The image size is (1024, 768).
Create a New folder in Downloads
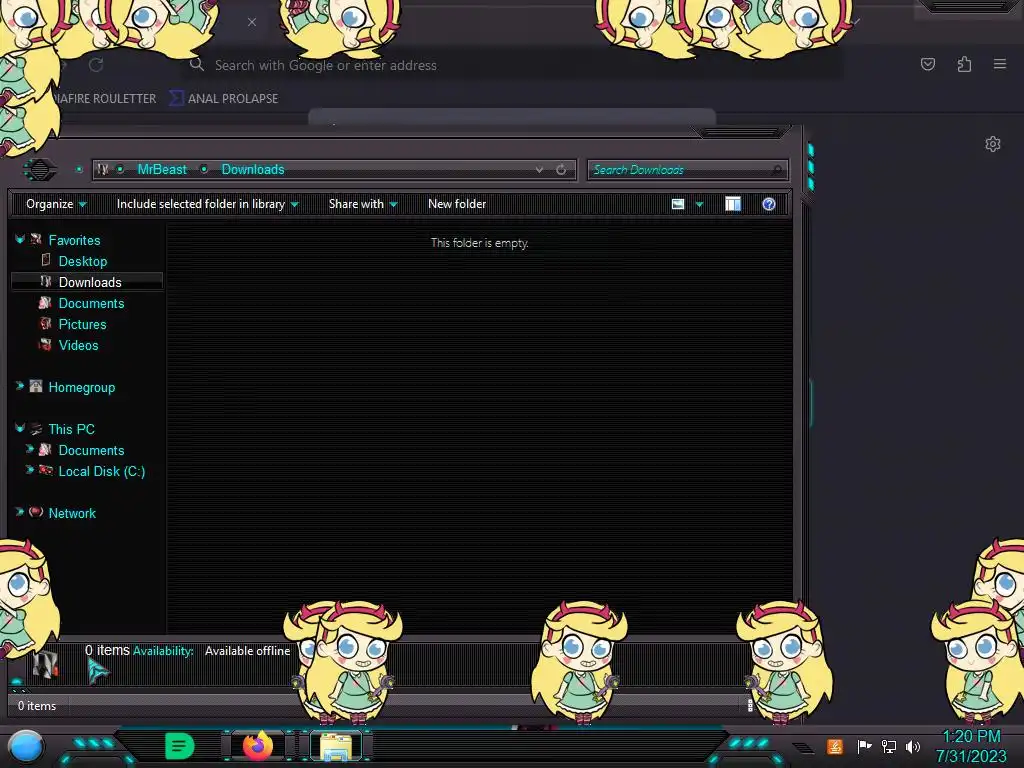coord(457,204)
